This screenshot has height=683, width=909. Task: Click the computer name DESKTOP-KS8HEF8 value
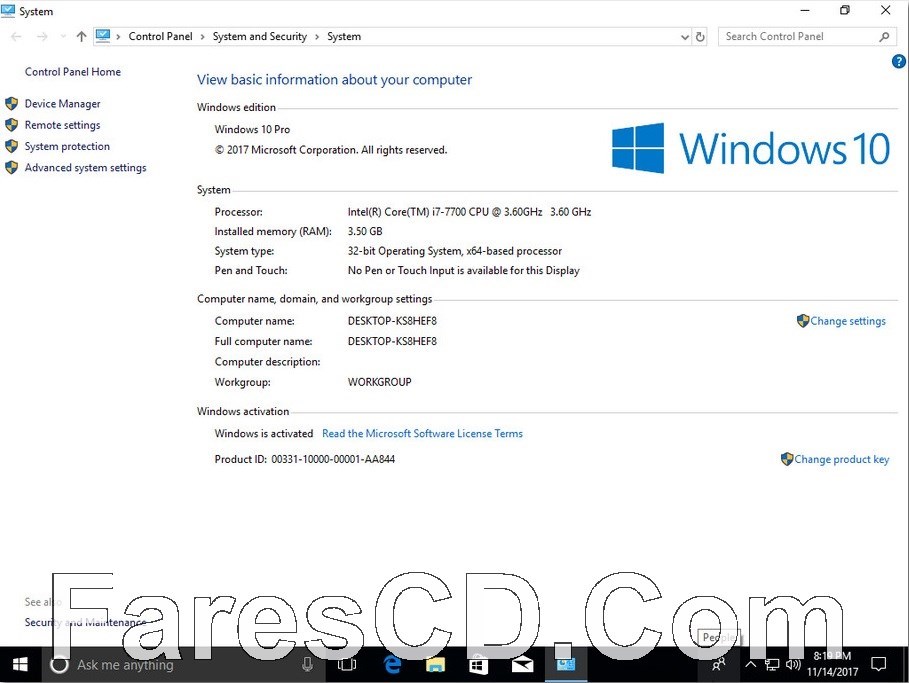(x=392, y=321)
